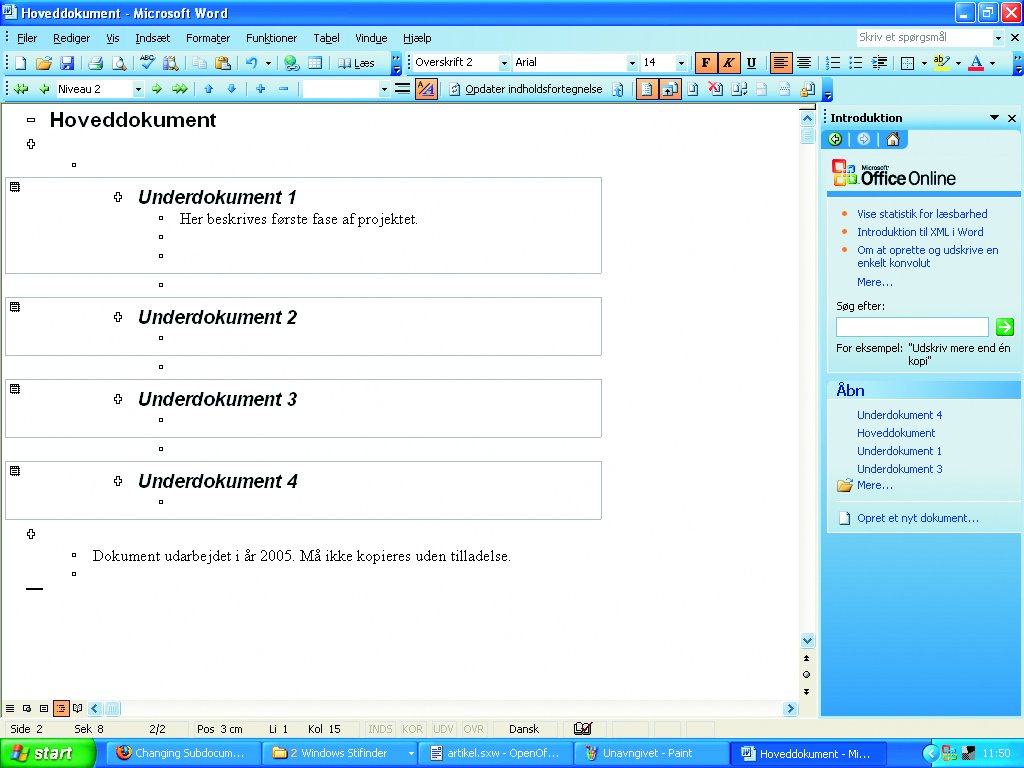Open reading layout Læs button

(356, 63)
